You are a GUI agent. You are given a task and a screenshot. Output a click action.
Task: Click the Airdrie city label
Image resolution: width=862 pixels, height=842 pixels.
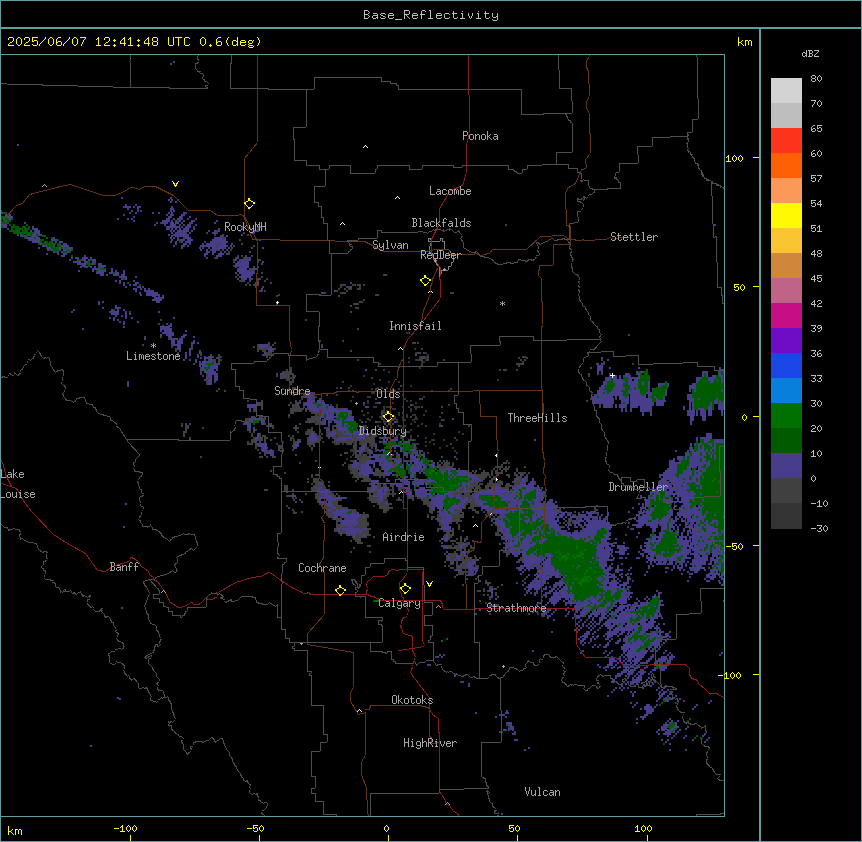tap(404, 537)
